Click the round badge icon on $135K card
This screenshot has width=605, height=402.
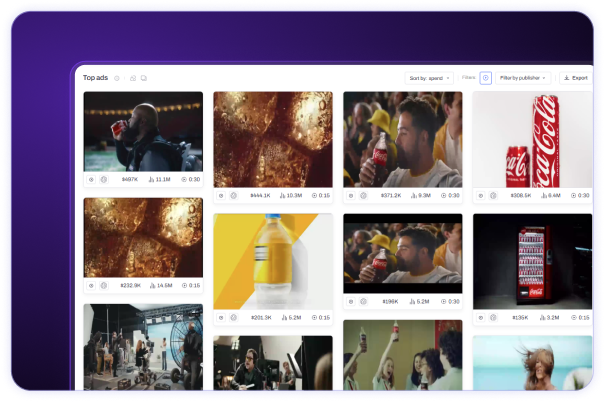493,318
